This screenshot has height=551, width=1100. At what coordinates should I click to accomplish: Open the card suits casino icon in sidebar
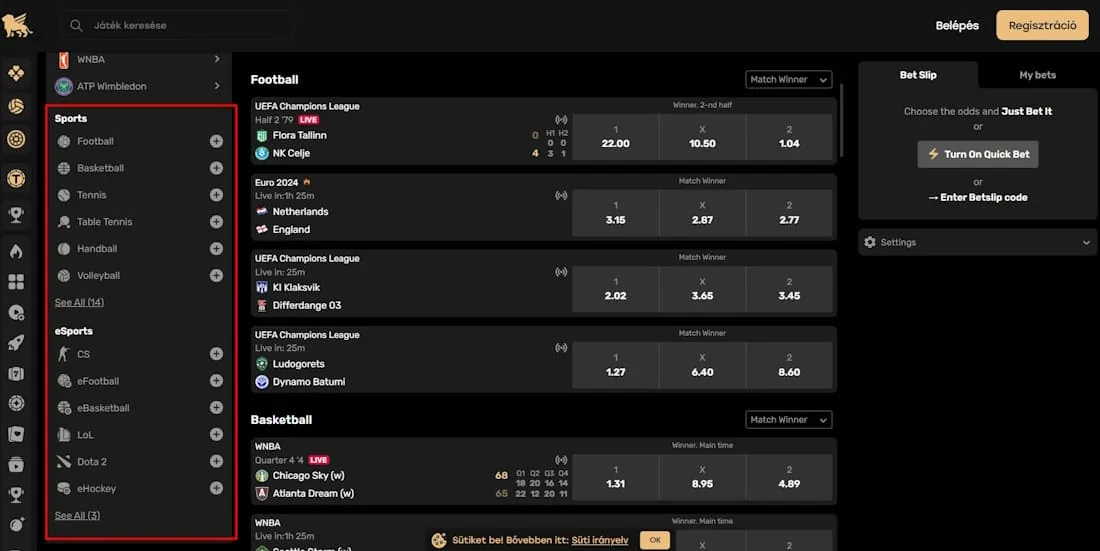16,72
